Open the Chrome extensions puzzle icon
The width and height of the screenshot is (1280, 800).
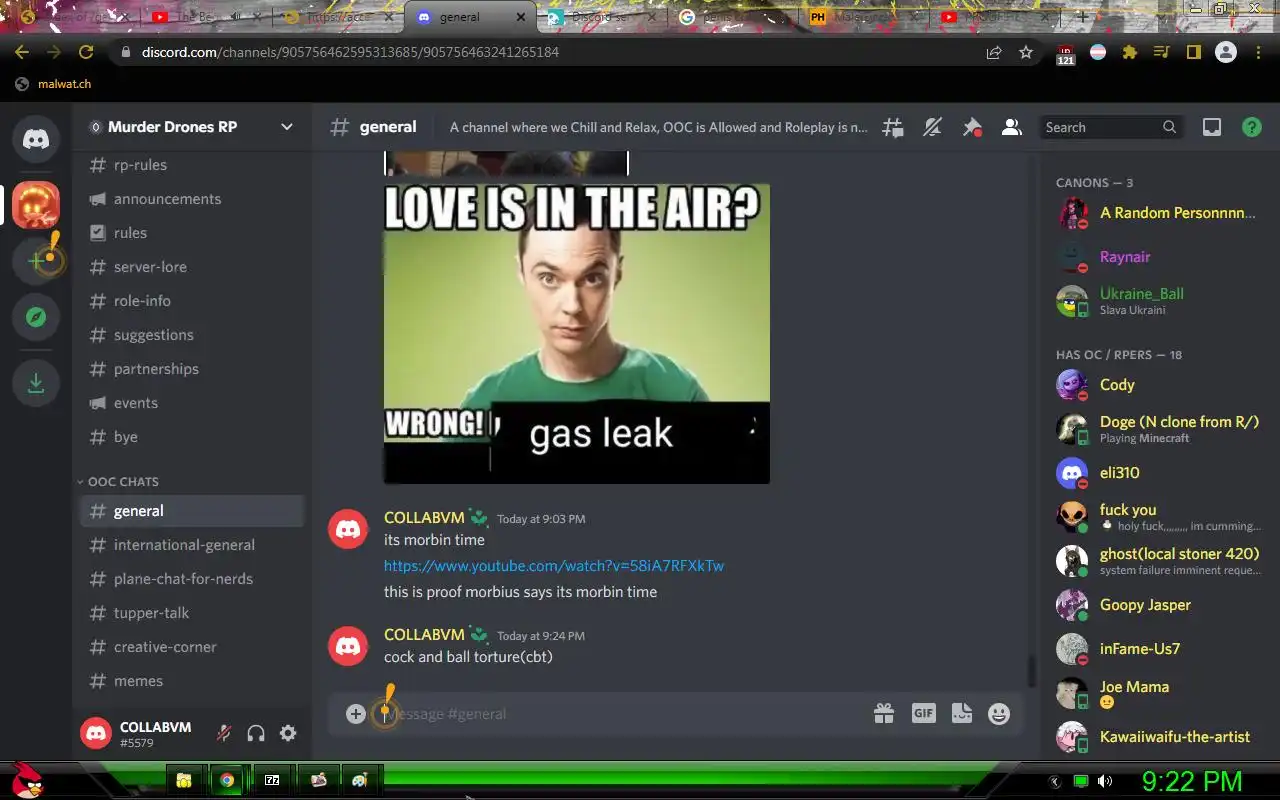click(x=1130, y=52)
